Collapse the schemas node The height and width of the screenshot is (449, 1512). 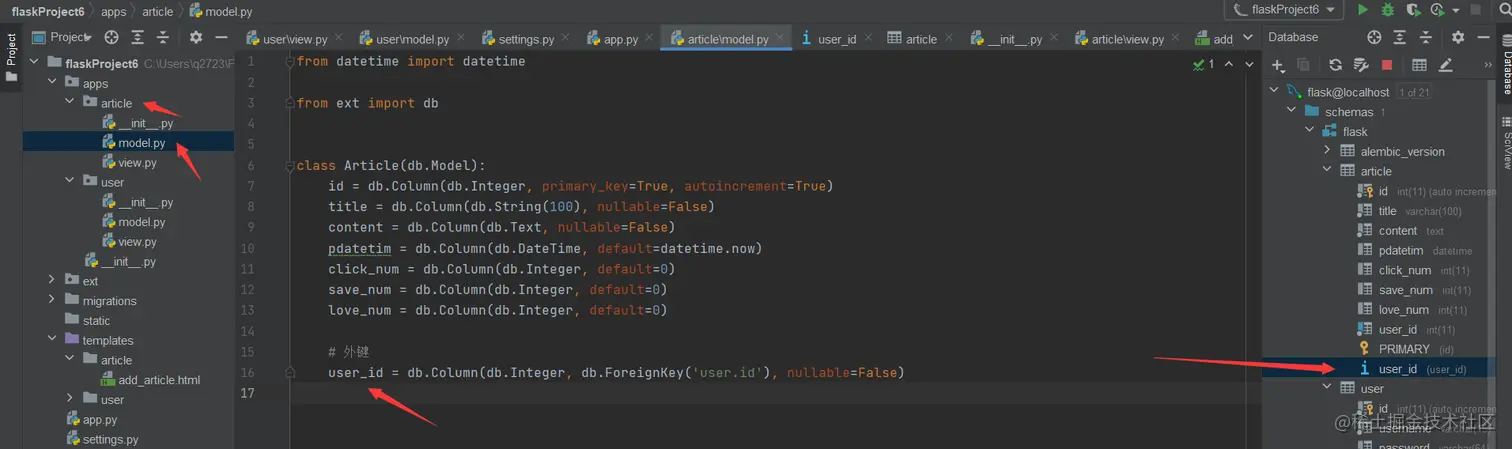1293,111
